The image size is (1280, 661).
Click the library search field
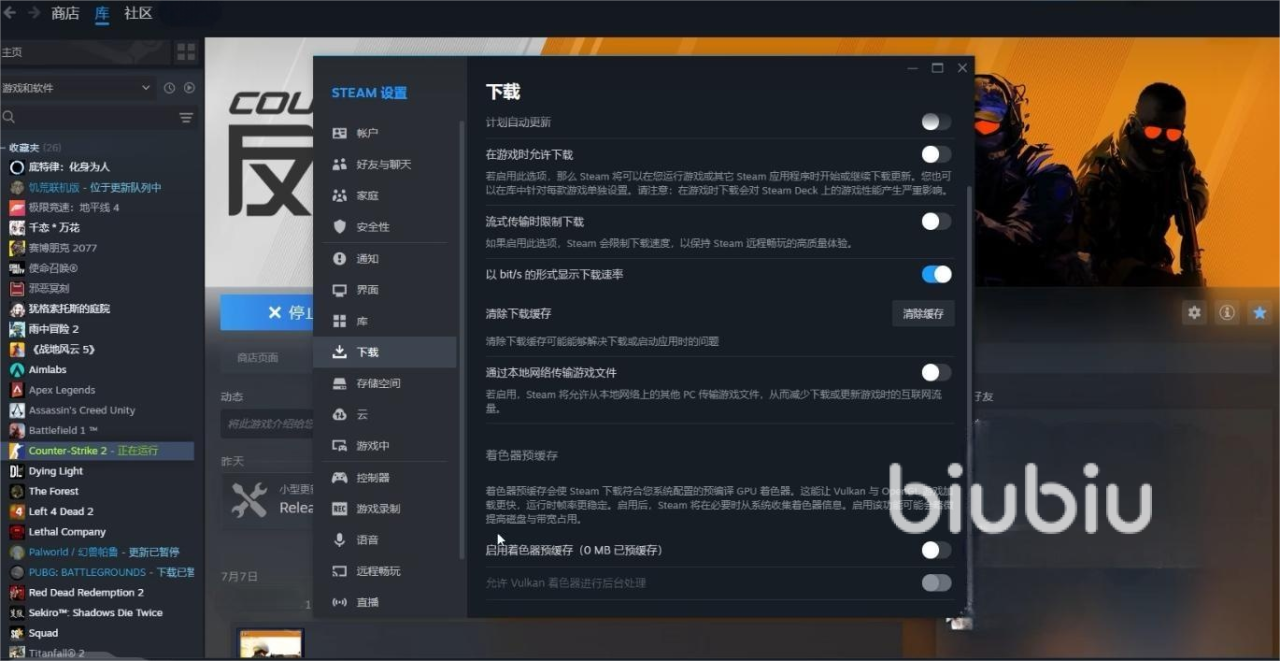point(90,118)
